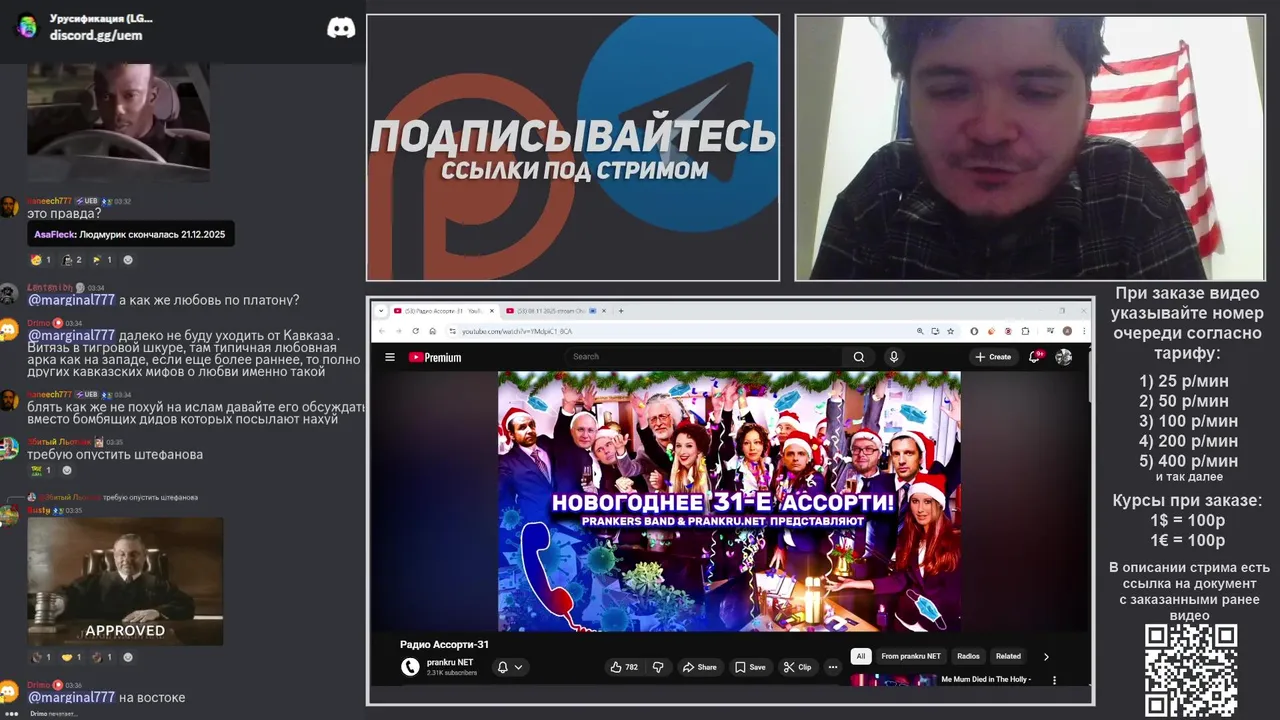Click the site info icon in the address bar
Viewport: 1280px width, 720px height.
(451, 331)
